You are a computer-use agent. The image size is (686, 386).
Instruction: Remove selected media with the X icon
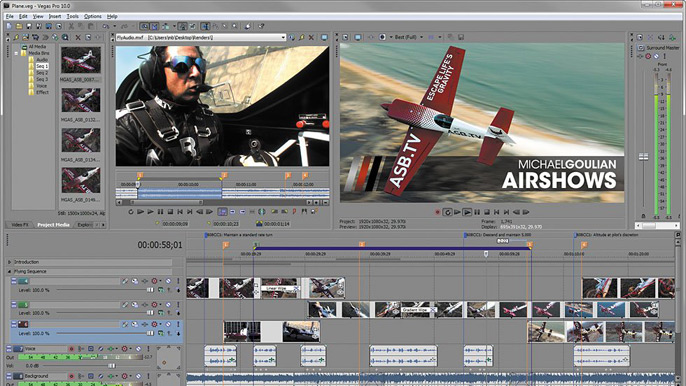pyautogui.click(x=78, y=38)
